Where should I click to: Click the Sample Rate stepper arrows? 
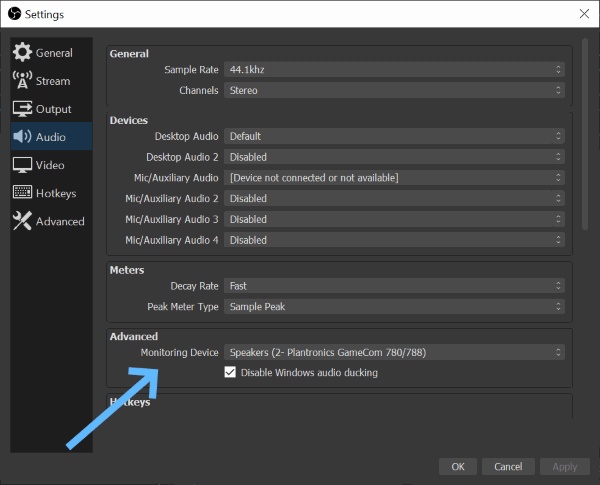pos(558,70)
